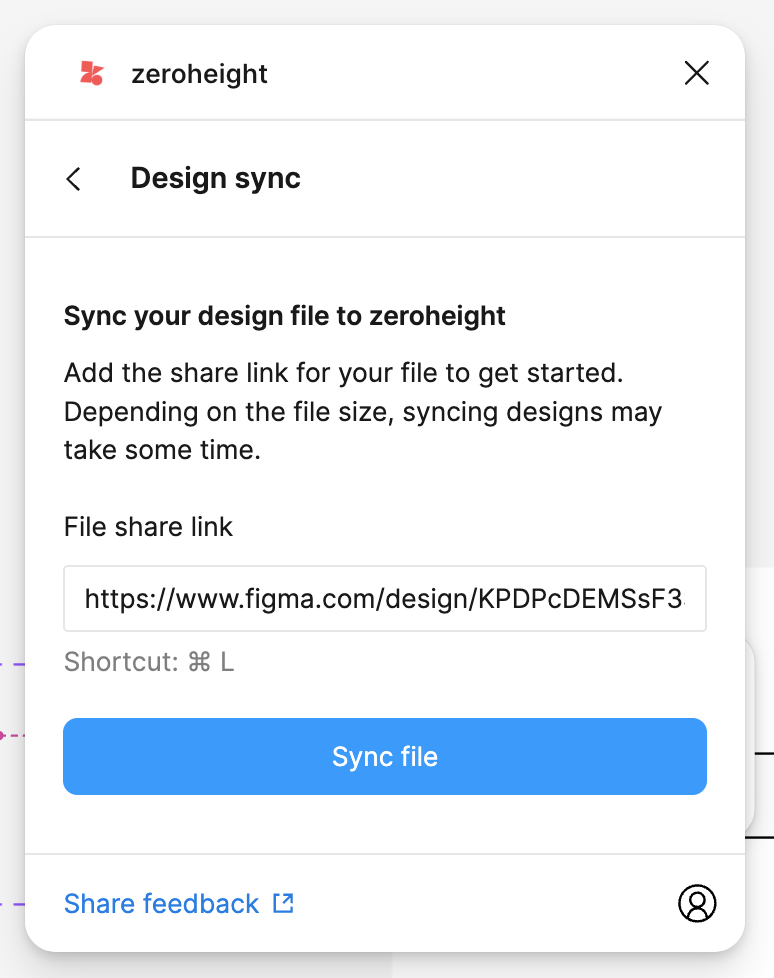Click the "zeroheight" plugin name in header
Viewport: 774px width, 978px height.
click(x=199, y=74)
